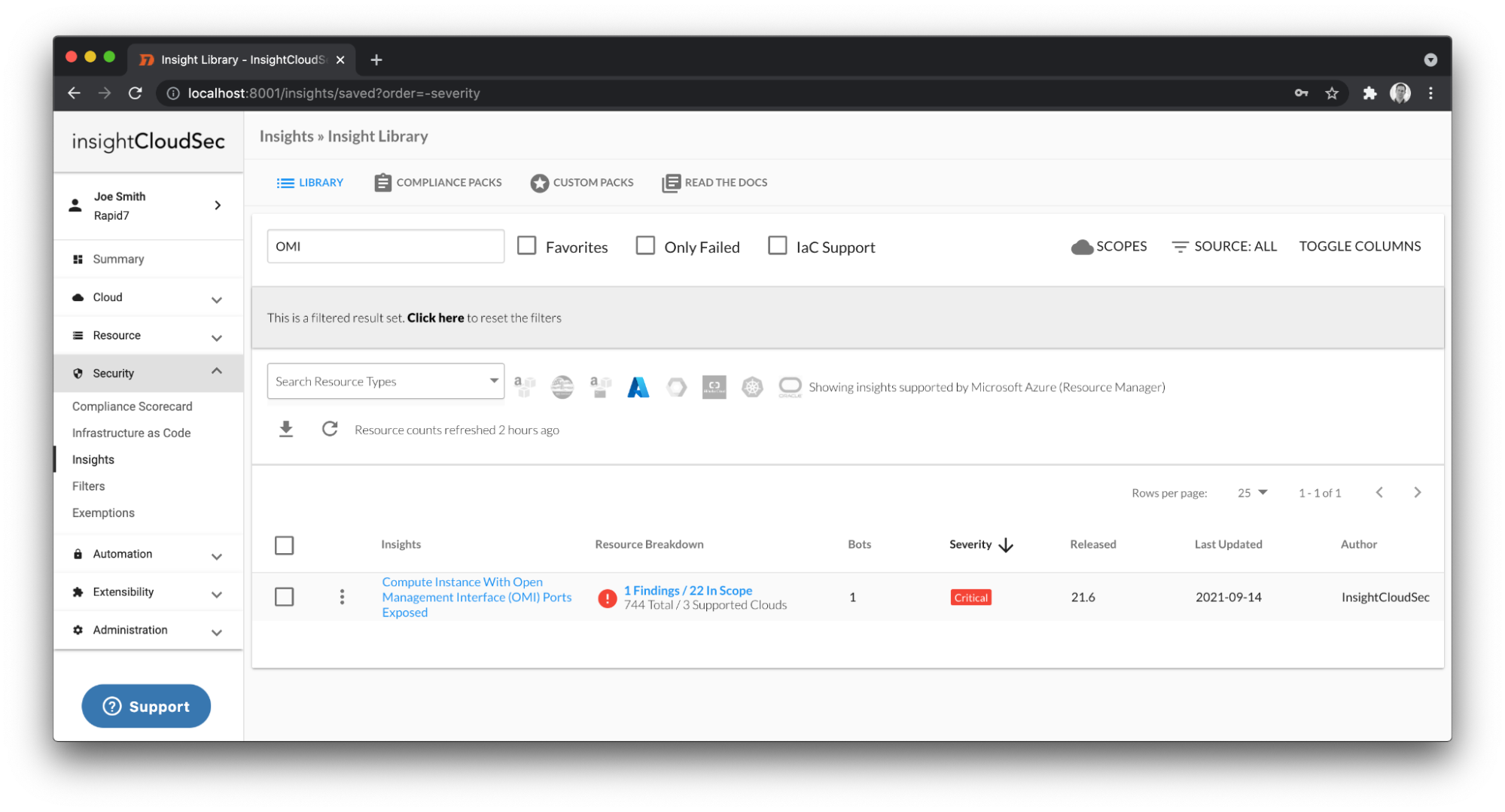
Task: Refresh resource counts with the refresh icon
Action: coord(330,429)
